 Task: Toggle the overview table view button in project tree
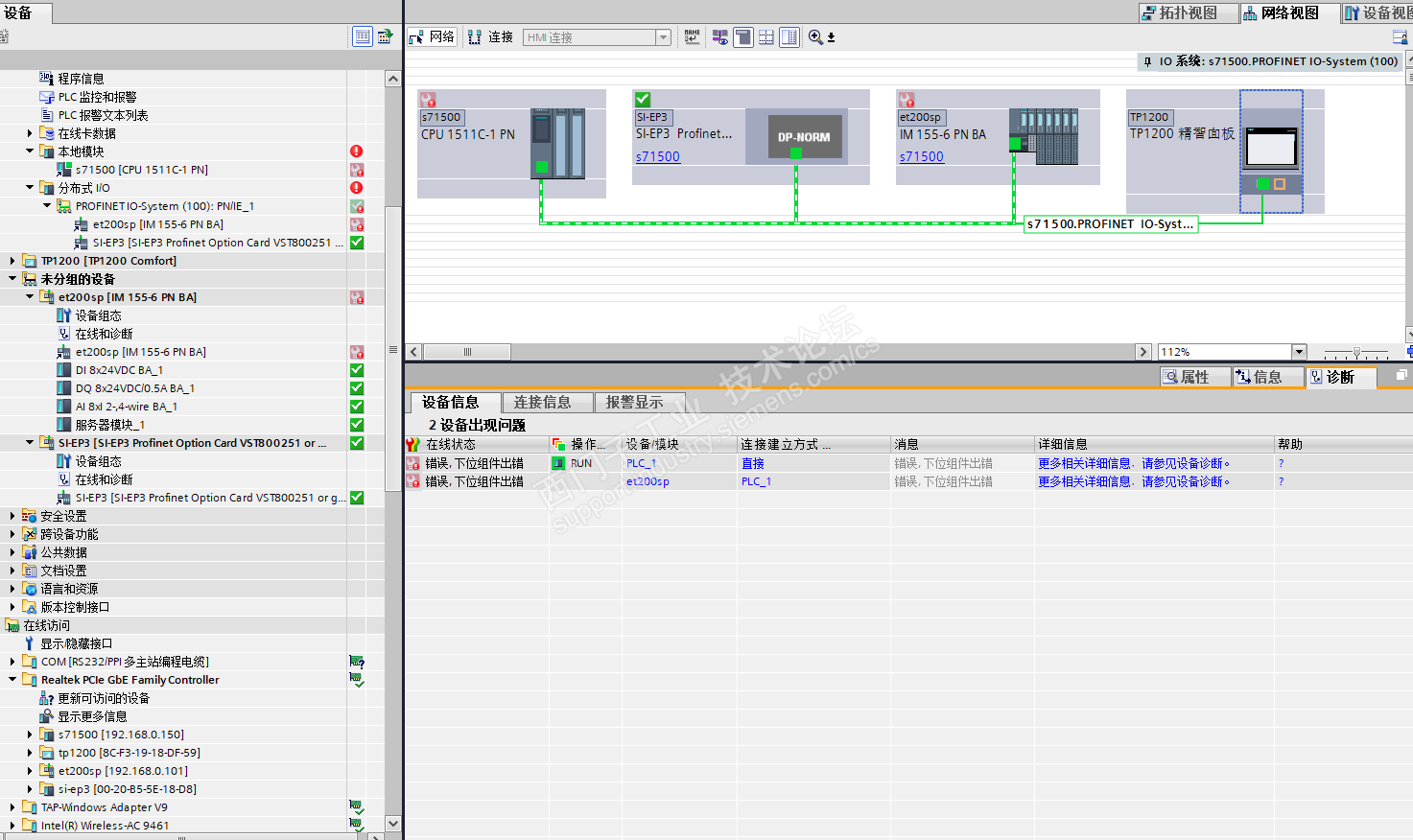click(x=363, y=36)
